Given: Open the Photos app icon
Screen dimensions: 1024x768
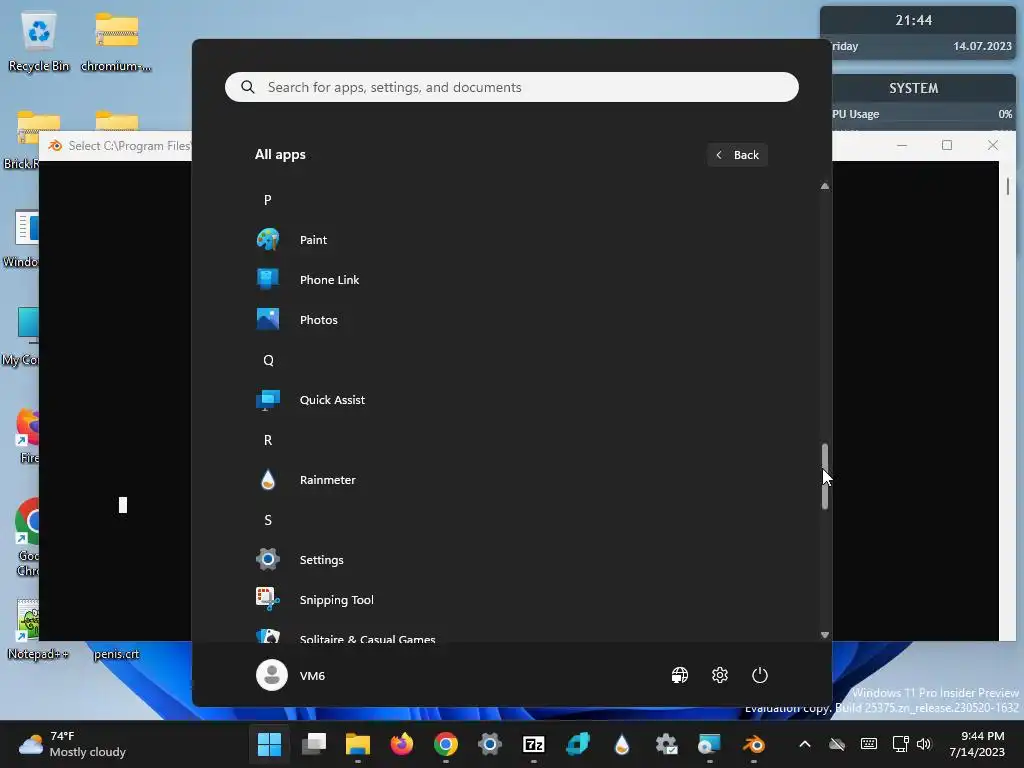Looking at the screenshot, I should (268, 319).
